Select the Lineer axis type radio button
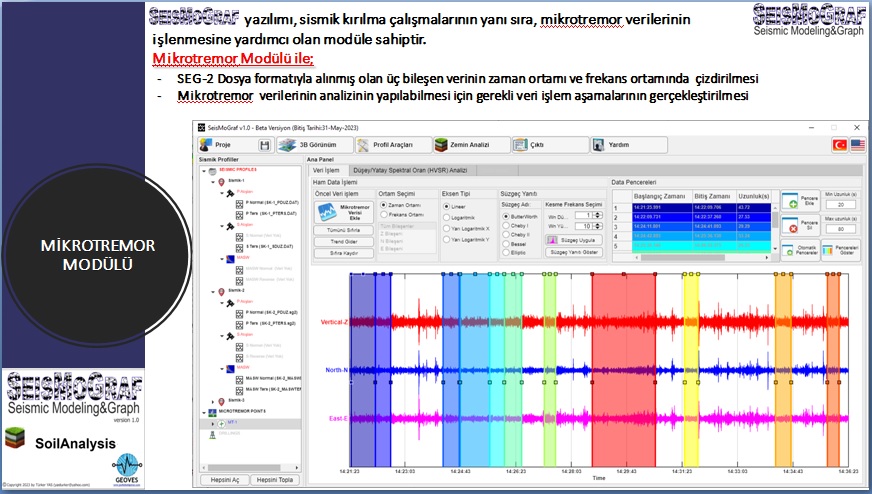The height and width of the screenshot is (494, 872). 447,206
